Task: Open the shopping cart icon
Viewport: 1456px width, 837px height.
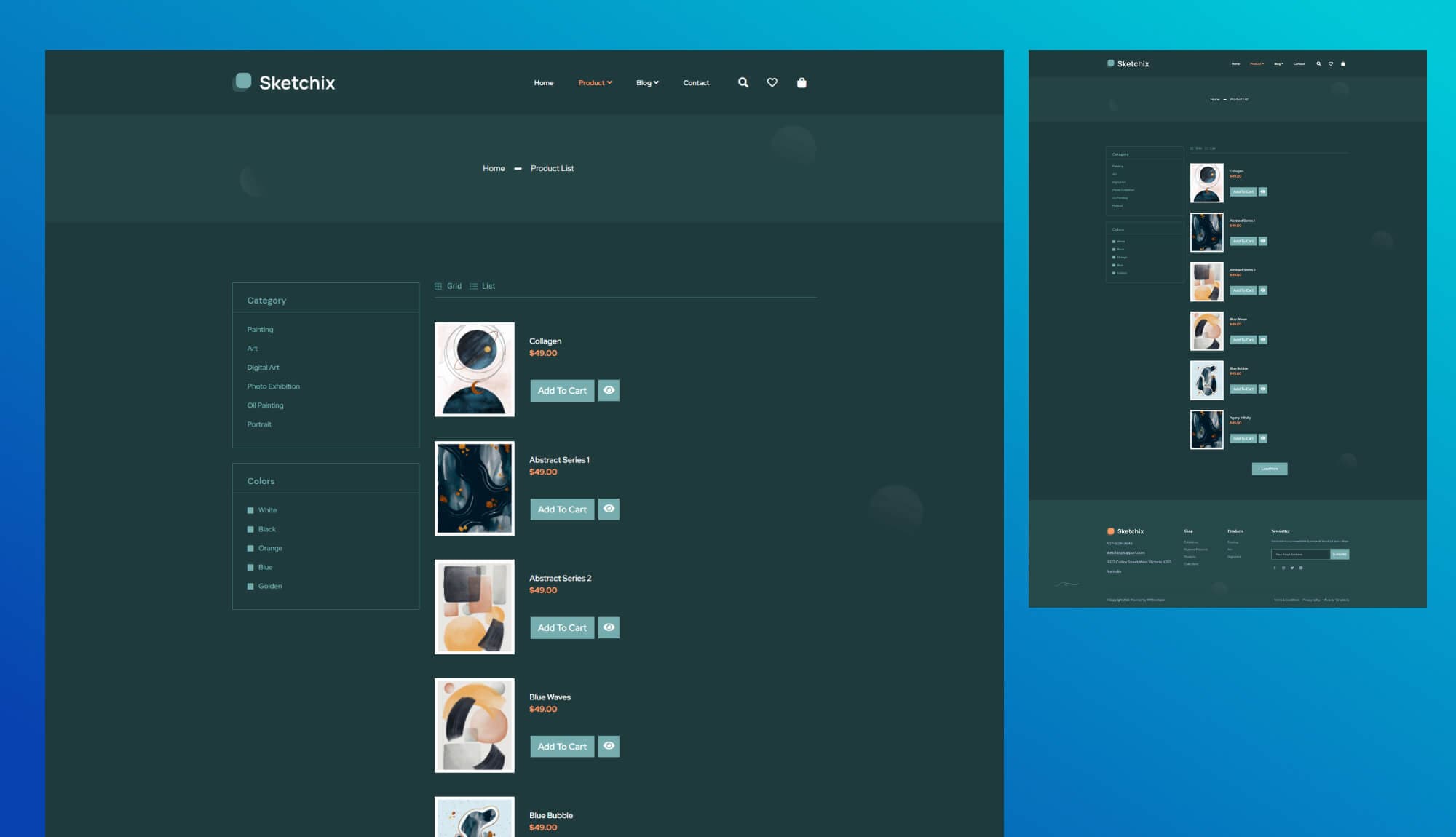Action: coord(802,83)
